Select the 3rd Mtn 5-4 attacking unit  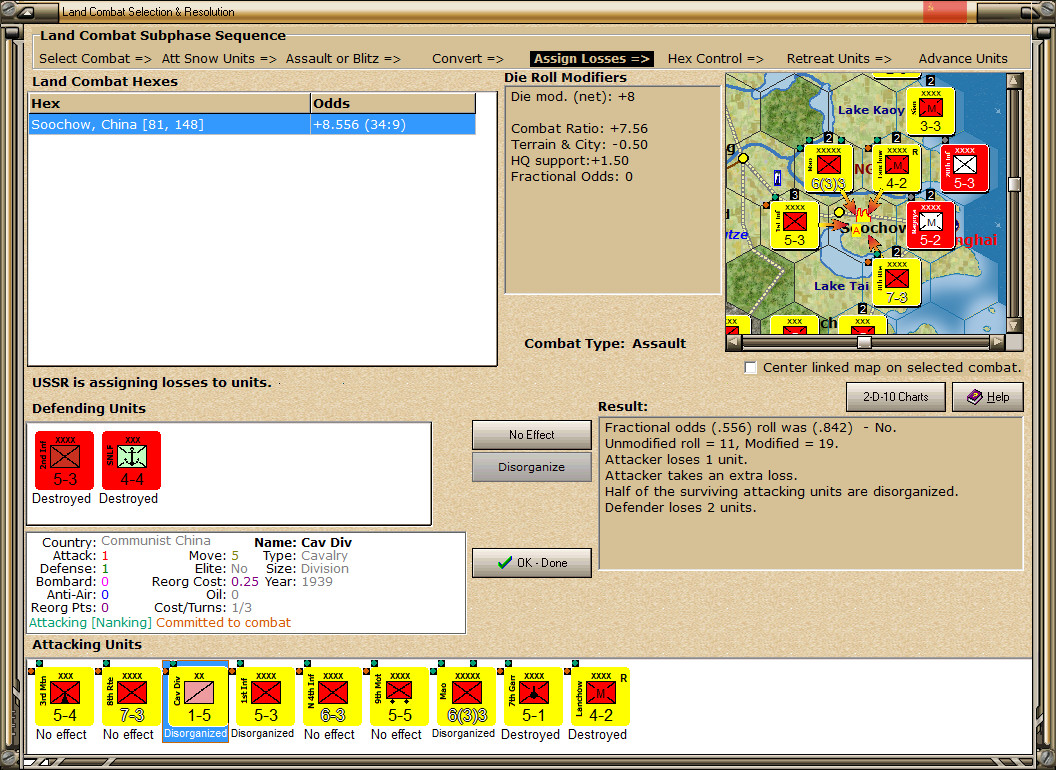[x=64, y=696]
